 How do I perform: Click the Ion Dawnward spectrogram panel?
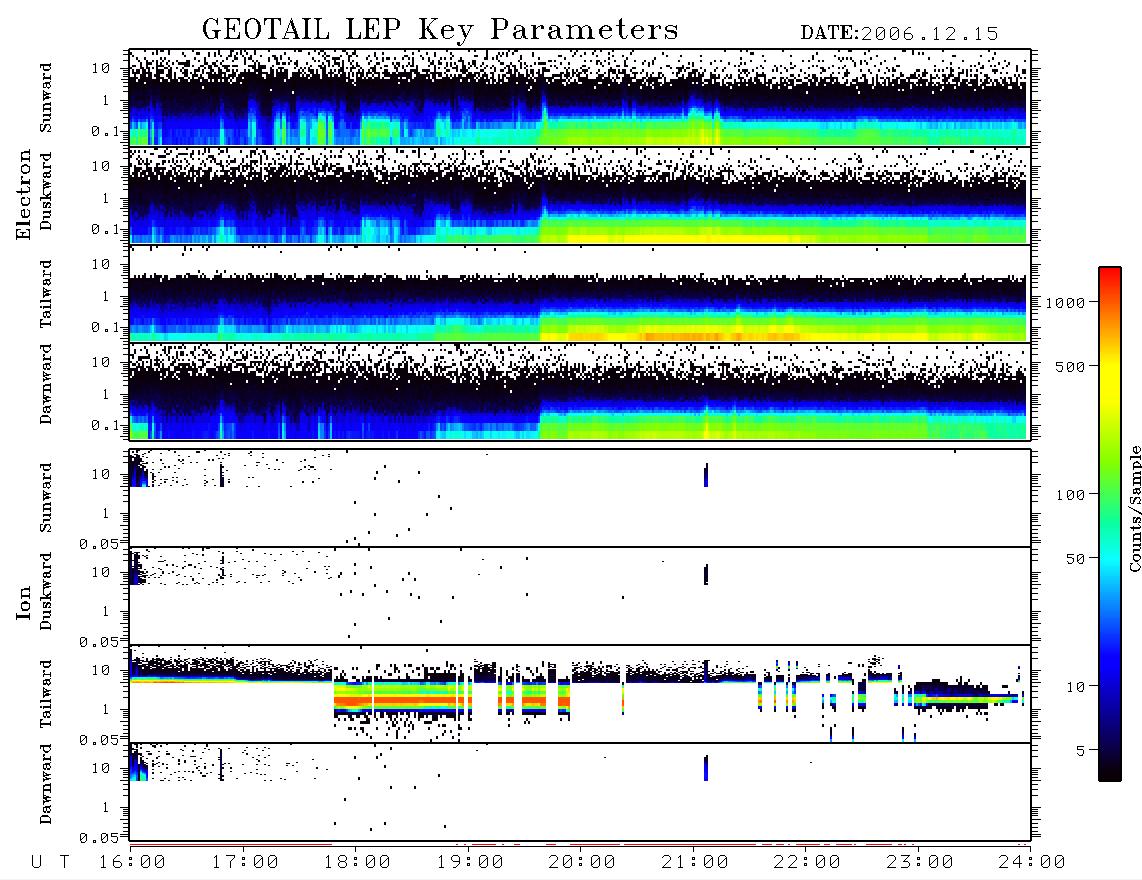click(x=580, y=791)
